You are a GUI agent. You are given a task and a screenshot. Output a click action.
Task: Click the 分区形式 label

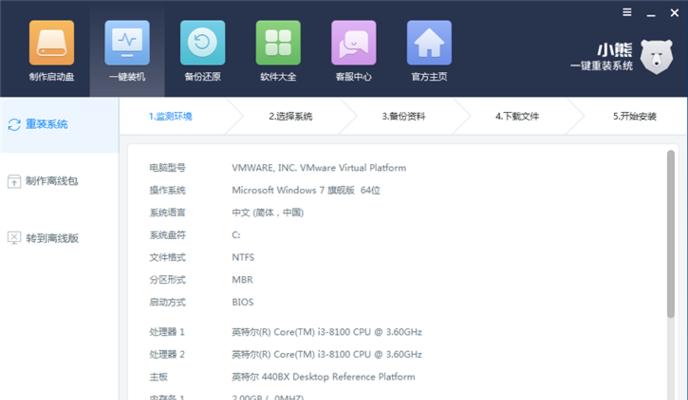pos(167,279)
